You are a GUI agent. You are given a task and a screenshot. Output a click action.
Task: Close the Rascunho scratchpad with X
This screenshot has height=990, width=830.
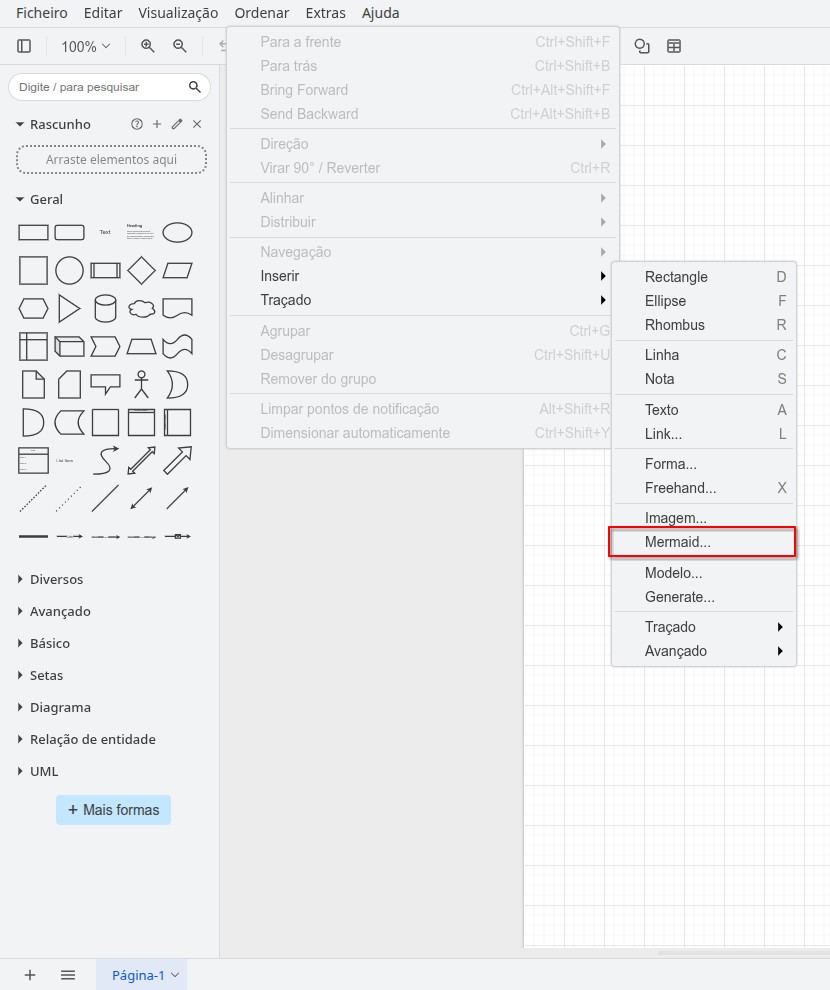(197, 124)
